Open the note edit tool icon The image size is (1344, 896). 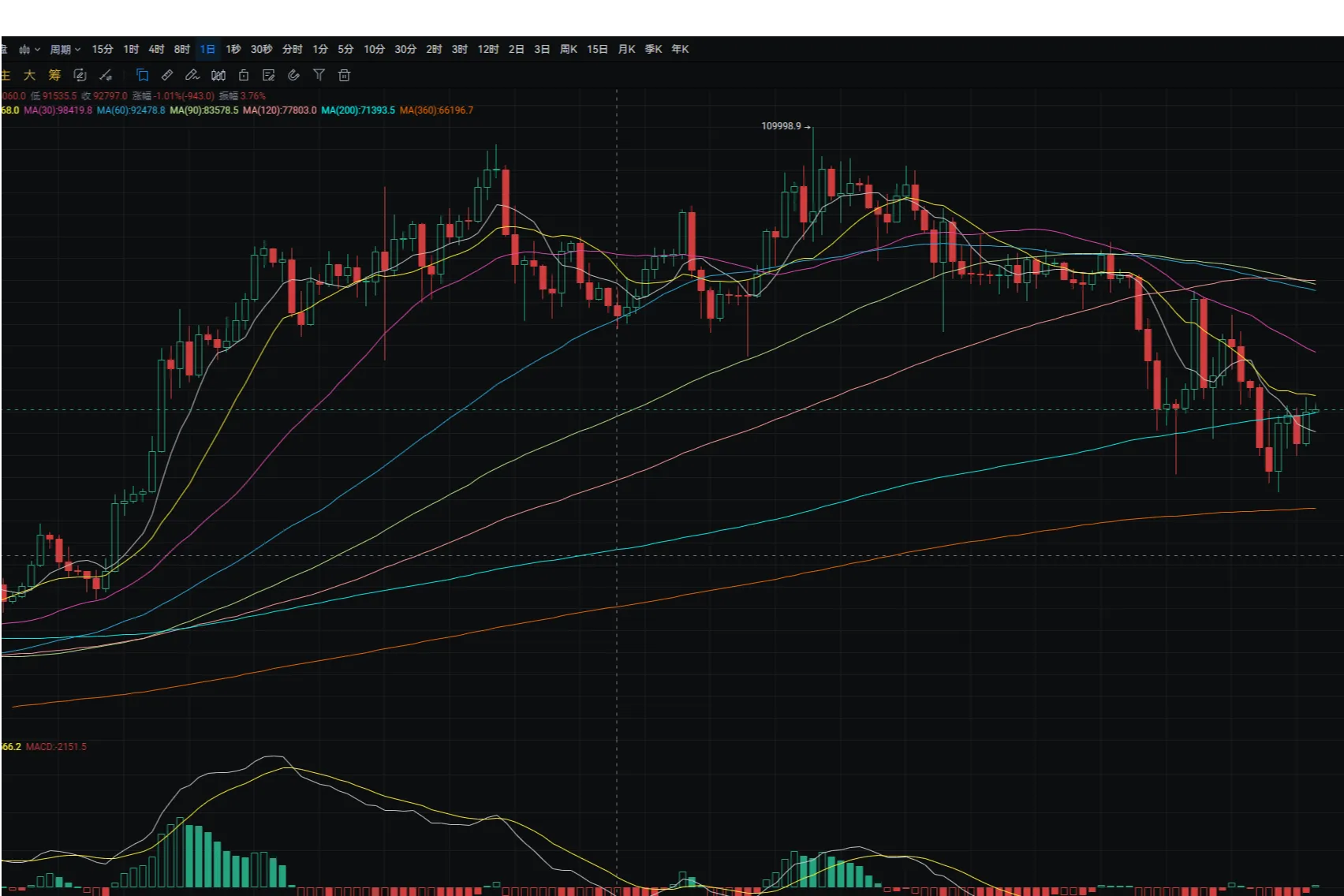[269, 76]
